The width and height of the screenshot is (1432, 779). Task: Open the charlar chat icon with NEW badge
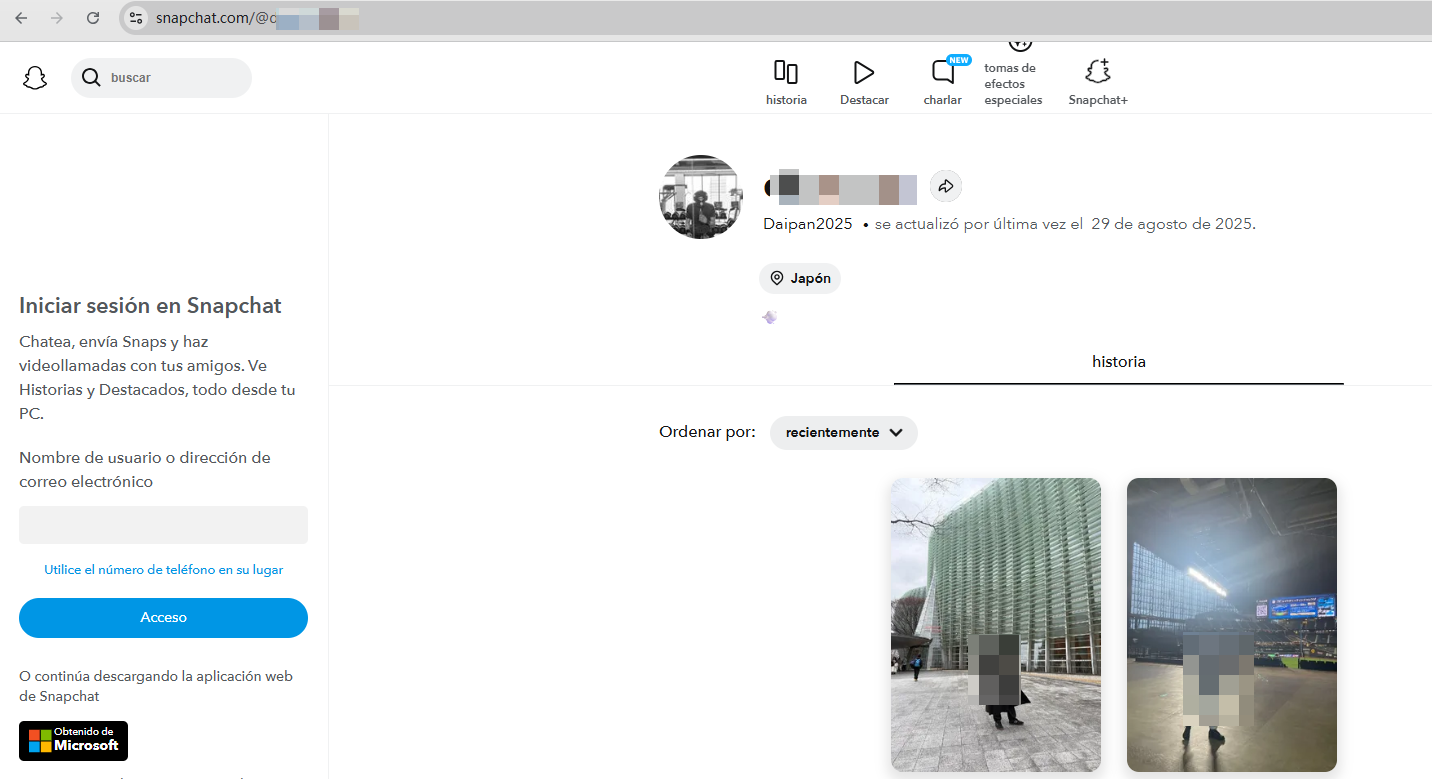coord(941,71)
